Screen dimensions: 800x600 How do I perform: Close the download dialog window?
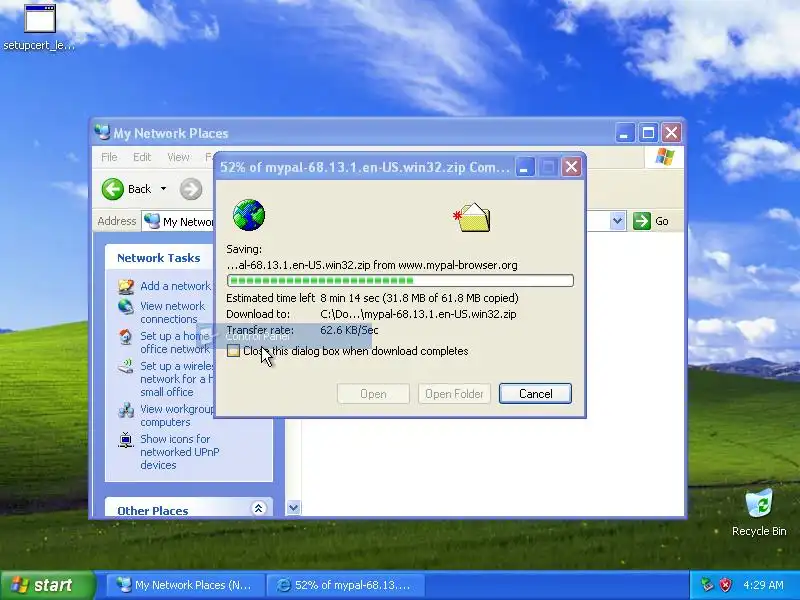tap(571, 167)
